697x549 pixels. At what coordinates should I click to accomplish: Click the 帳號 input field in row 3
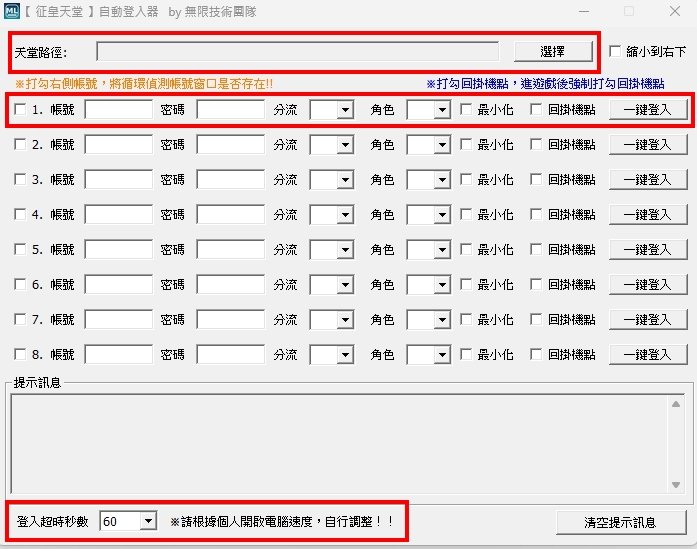point(119,180)
